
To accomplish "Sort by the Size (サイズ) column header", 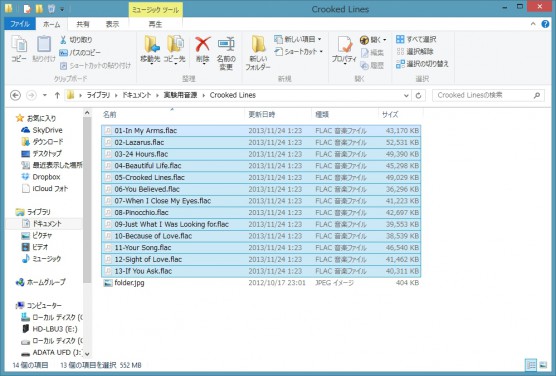I will click(400, 115).
